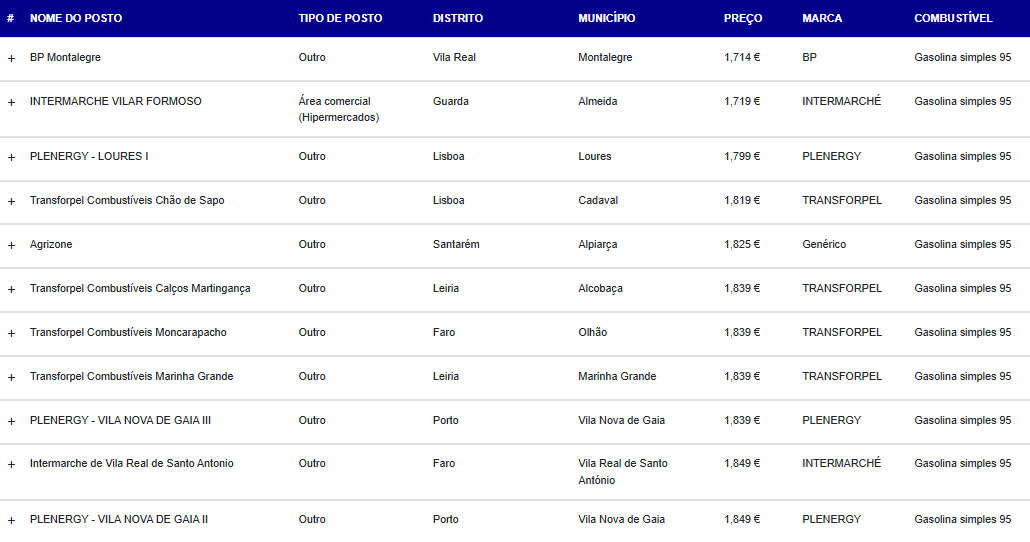This screenshot has height=542, width=1030.
Task: Click plus icon next to Agrizone
Action: point(11,246)
